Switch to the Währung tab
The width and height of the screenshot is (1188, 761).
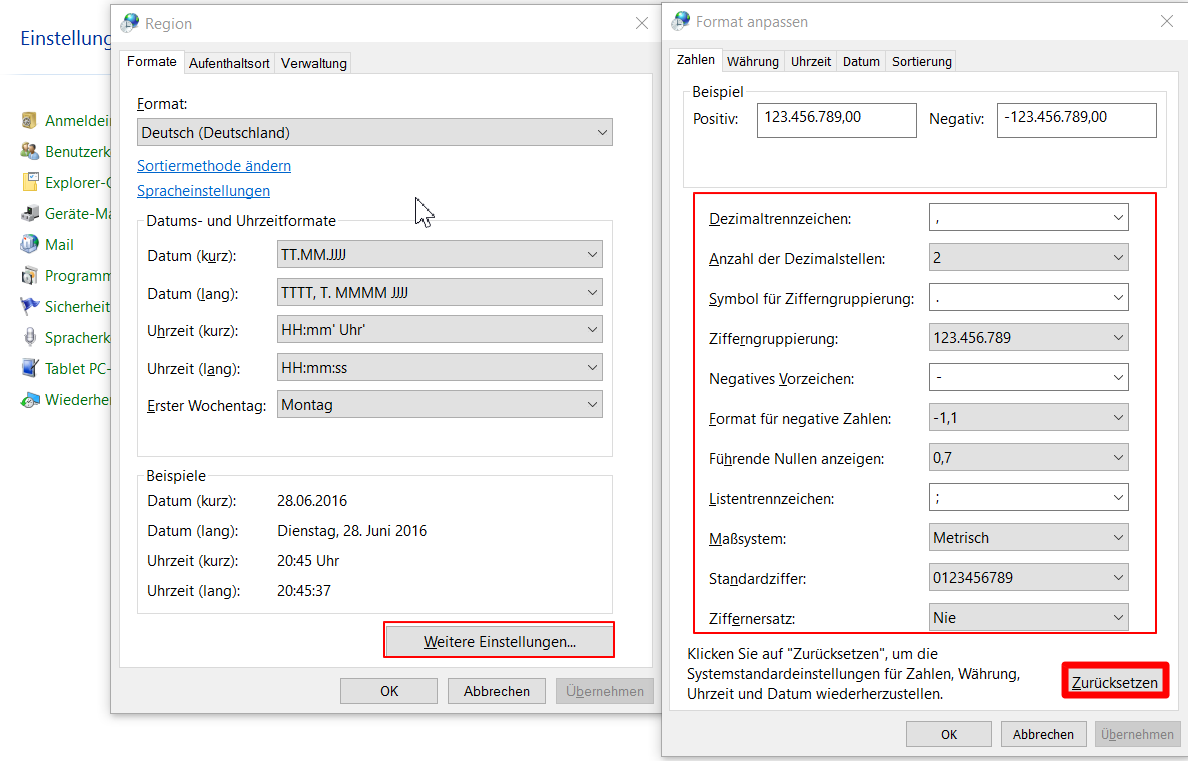point(752,61)
